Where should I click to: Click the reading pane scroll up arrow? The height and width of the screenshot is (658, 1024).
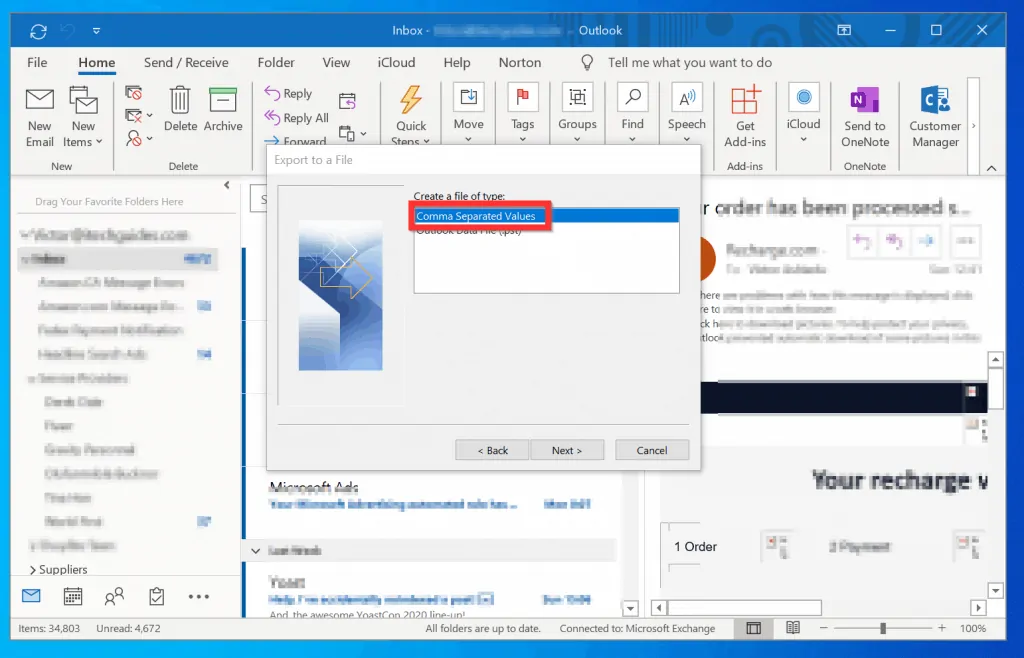click(x=995, y=360)
